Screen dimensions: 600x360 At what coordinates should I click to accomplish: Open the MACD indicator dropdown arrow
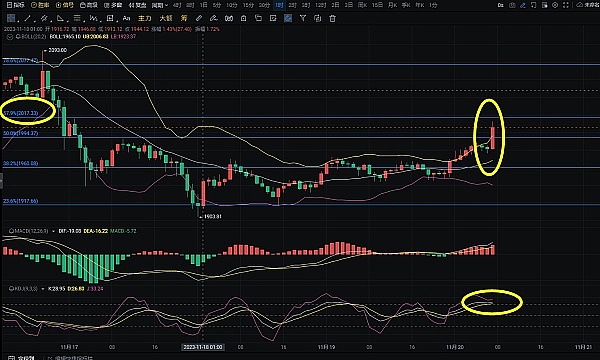click(53, 231)
